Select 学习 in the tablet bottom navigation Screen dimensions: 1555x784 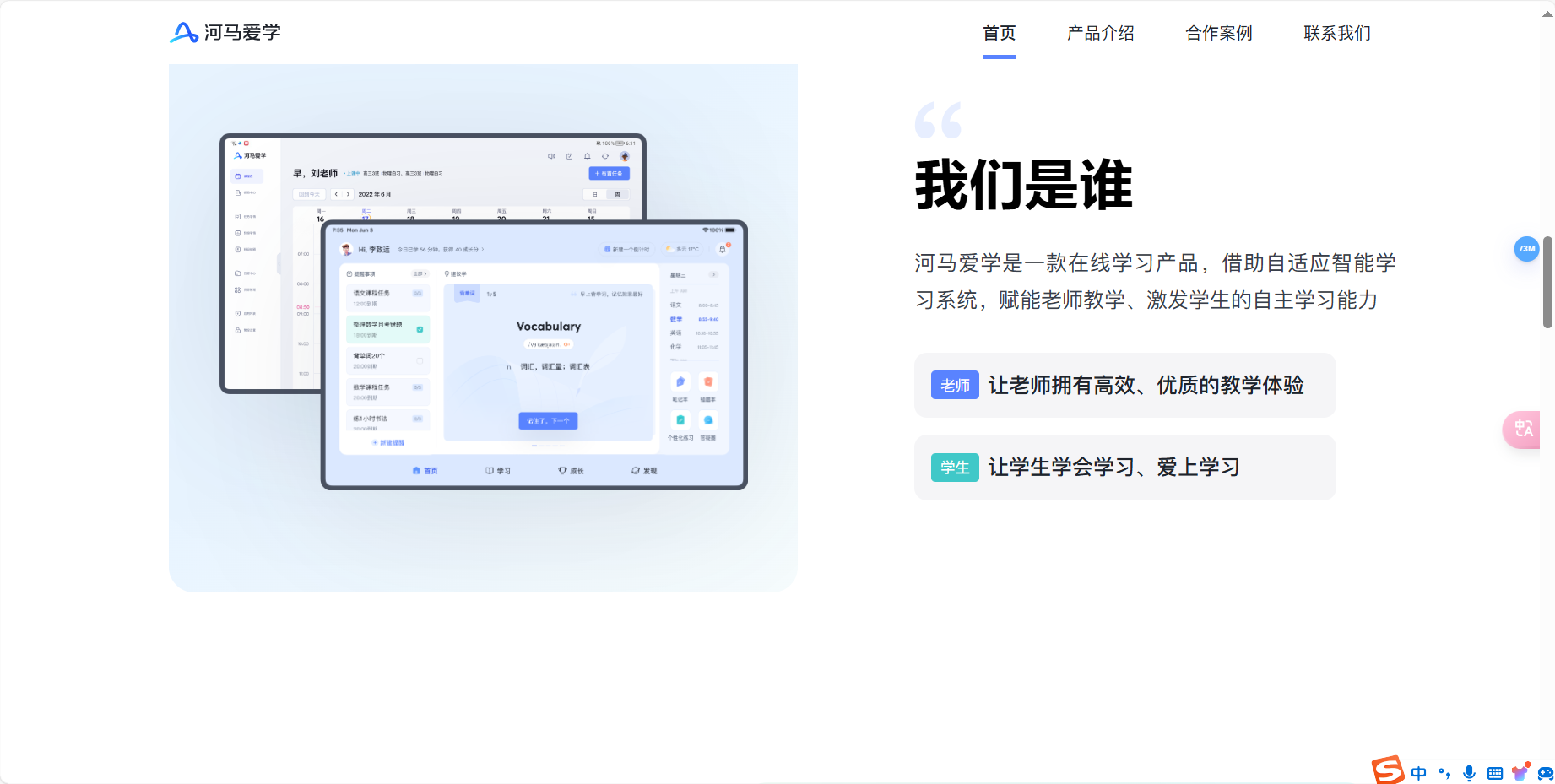(x=499, y=470)
